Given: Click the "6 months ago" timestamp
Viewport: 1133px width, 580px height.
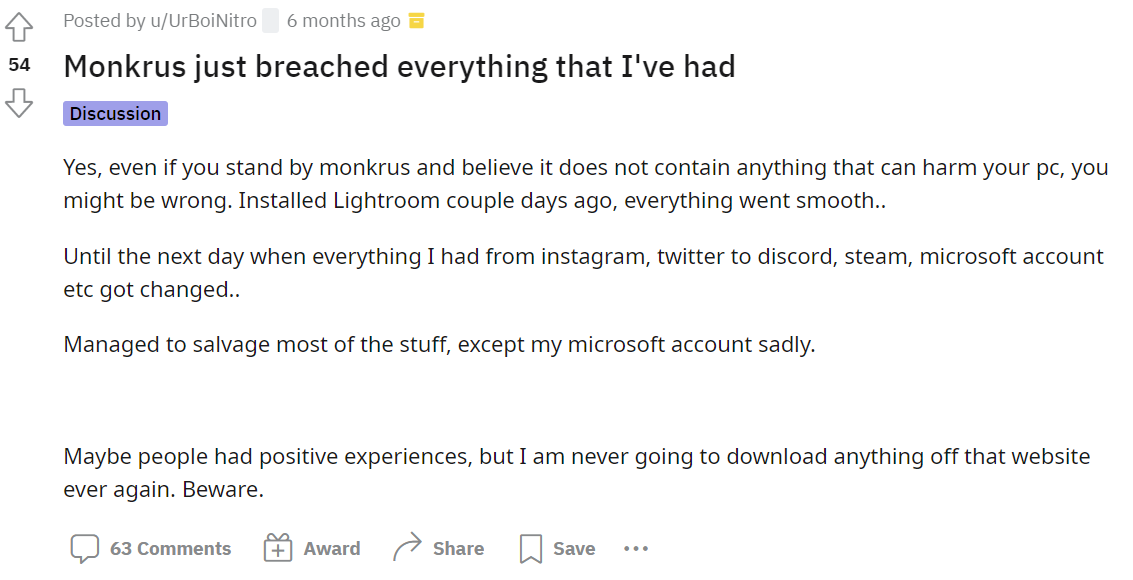Looking at the screenshot, I should click(x=343, y=21).
